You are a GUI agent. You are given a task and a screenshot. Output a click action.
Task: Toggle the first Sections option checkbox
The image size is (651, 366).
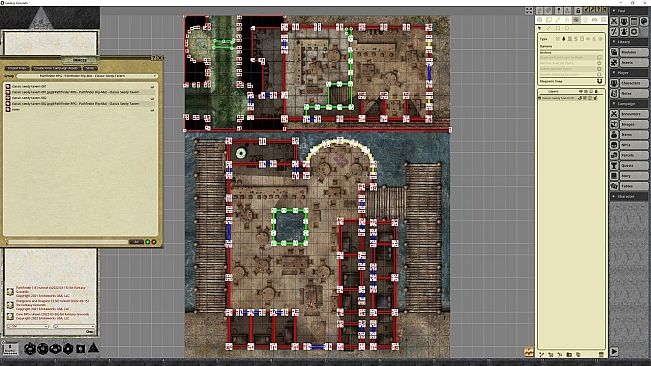pyautogui.click(x=599, y=57)
